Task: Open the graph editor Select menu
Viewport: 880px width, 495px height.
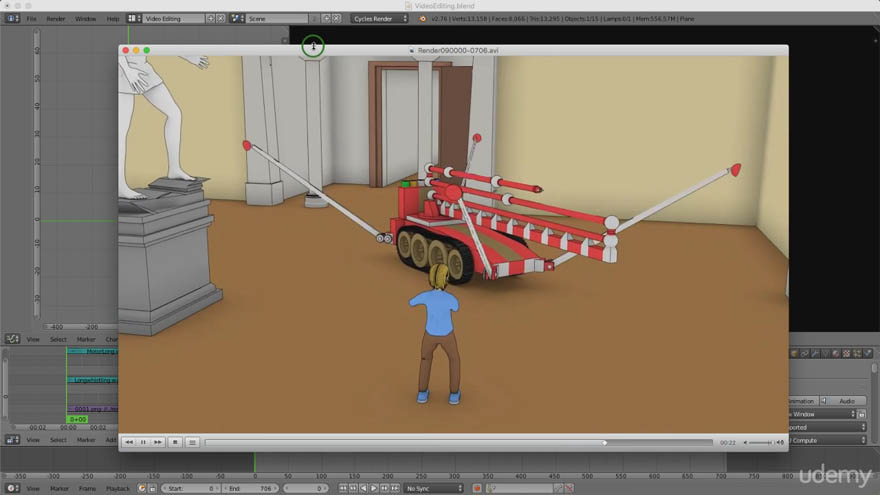Action: coord(58,339)
